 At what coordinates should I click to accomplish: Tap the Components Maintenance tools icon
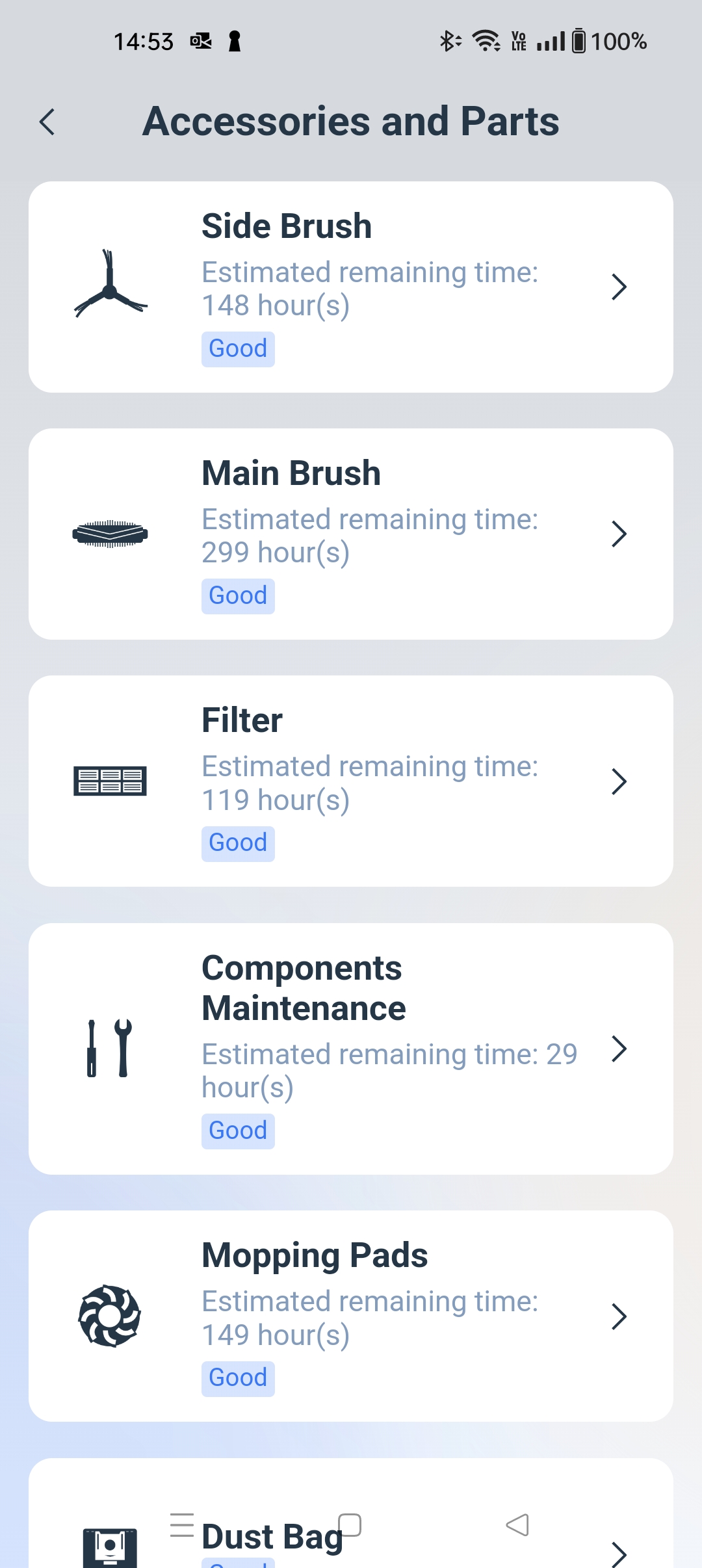click(x=110, y=1048)
